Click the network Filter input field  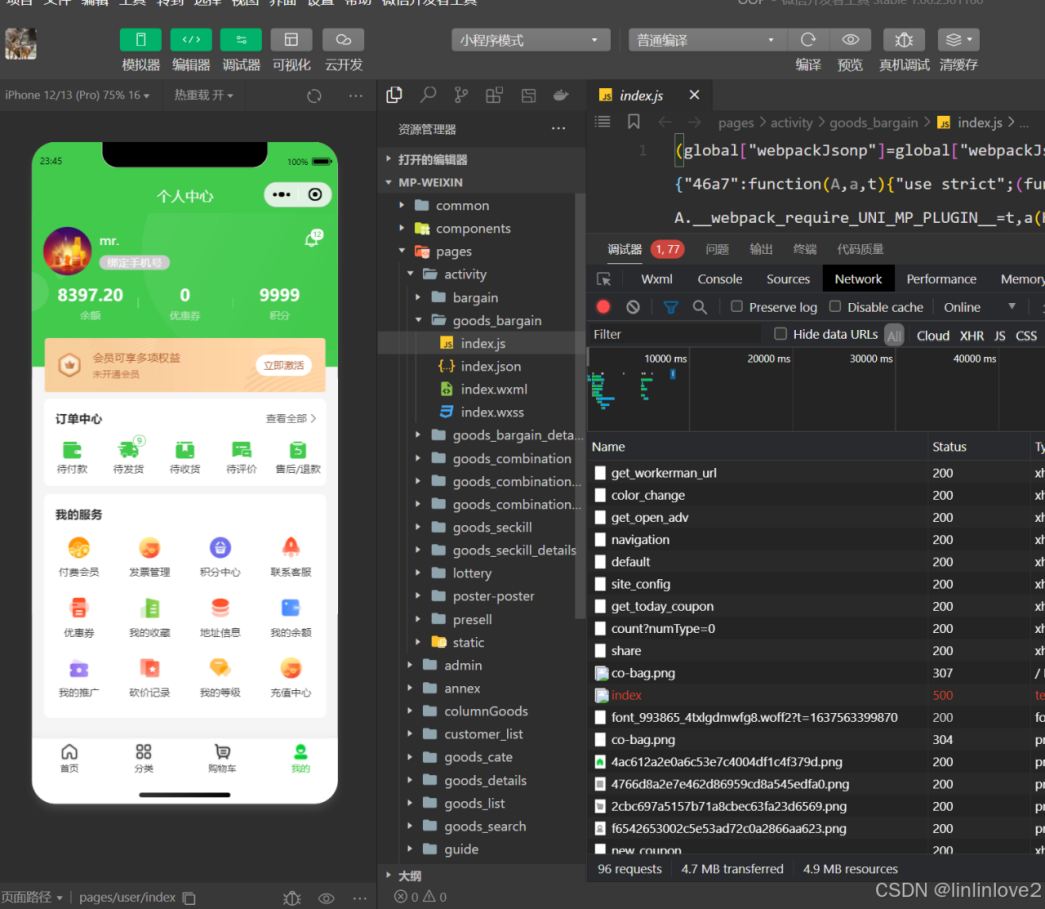coord(675,334)
